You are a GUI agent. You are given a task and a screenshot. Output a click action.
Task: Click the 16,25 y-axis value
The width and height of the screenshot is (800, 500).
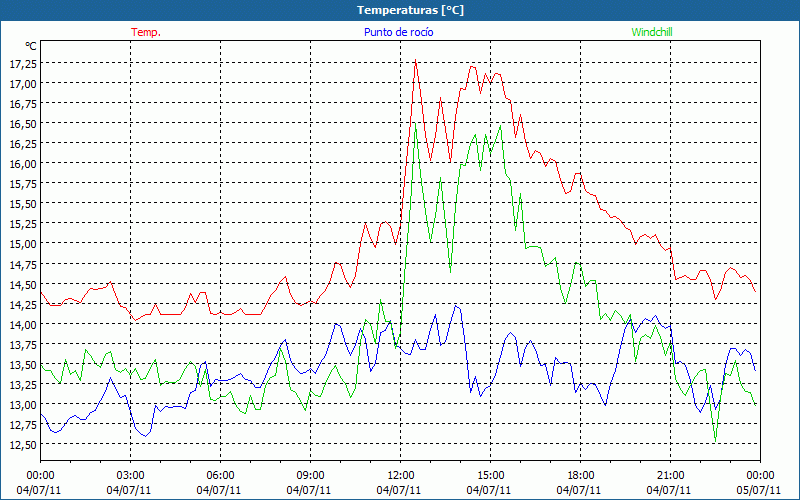click(x=23, y=143)
